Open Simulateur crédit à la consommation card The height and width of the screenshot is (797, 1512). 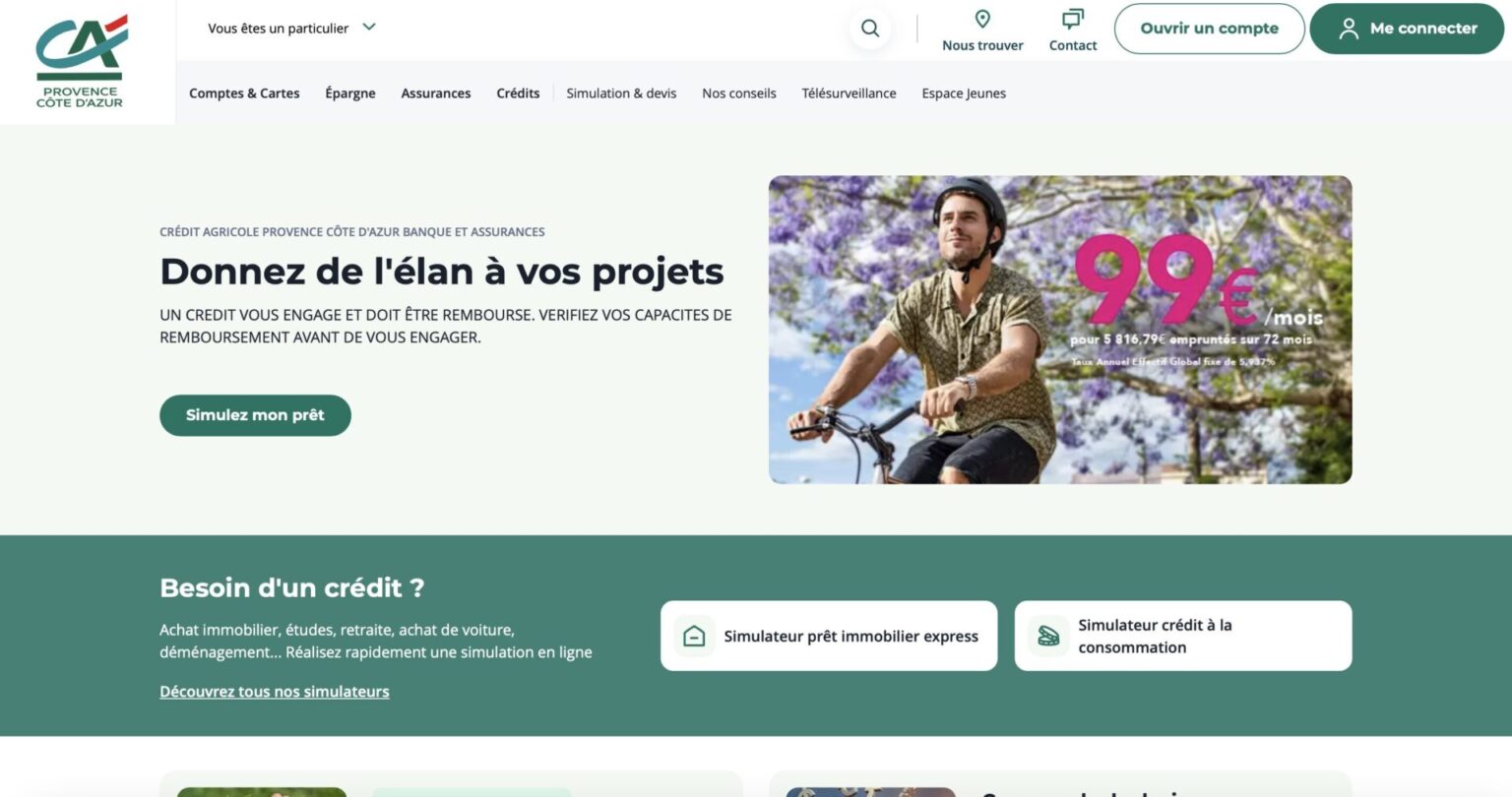point(1181,636)
